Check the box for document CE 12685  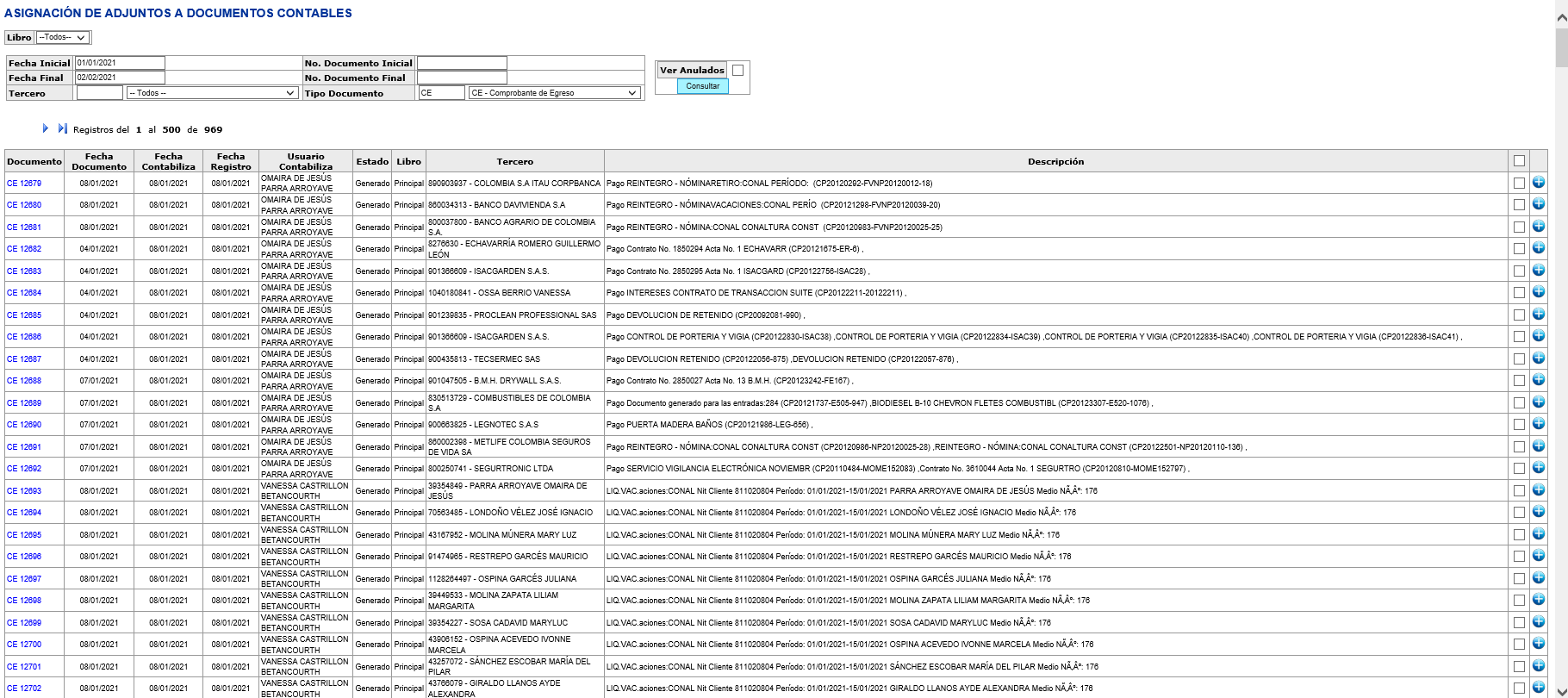pos(1519,315)
